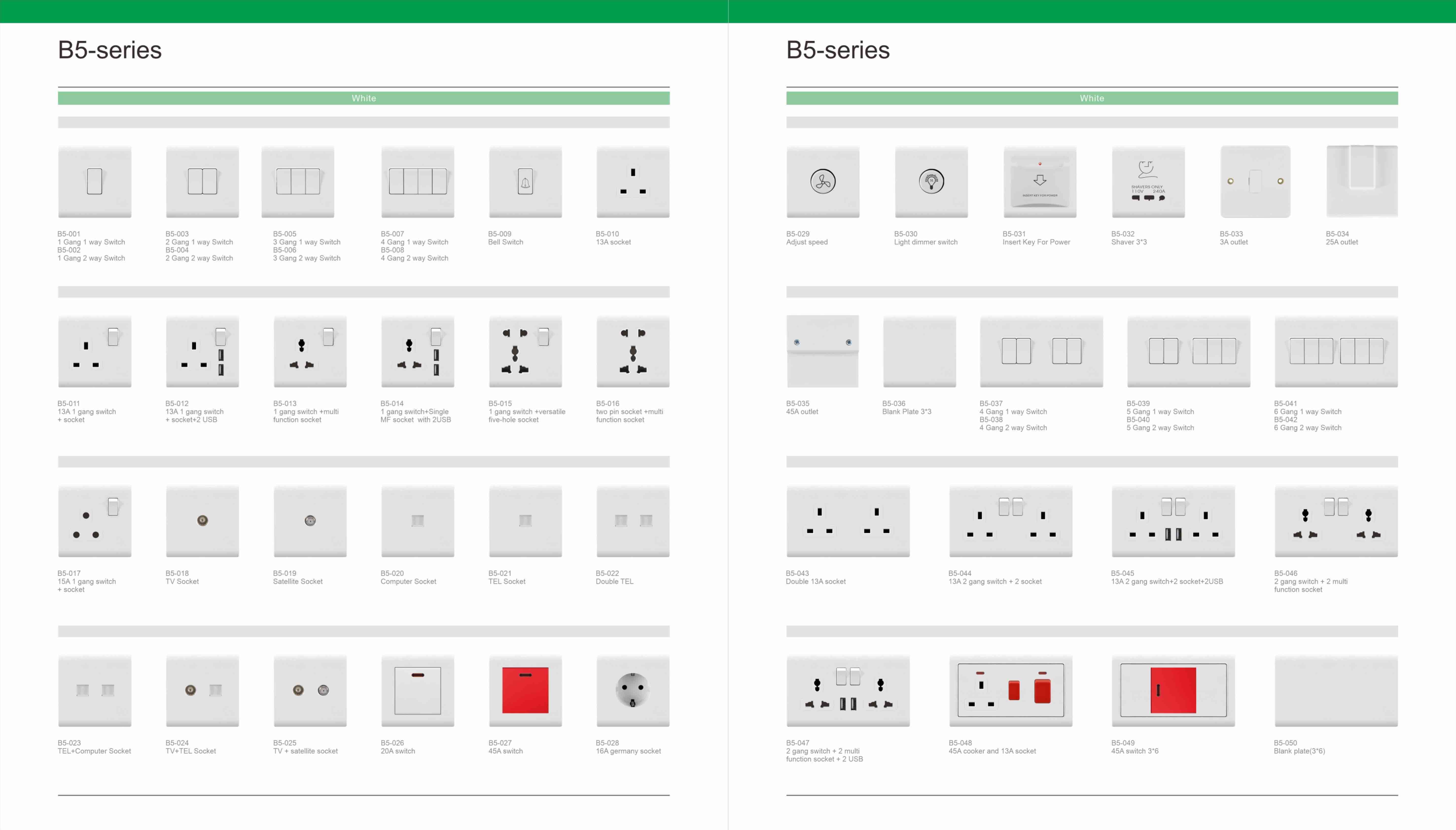Click the B5-043 Double 13A socket image
Image resolution: width=1456 pixels, height=830 pixels.
pos(848,521)
